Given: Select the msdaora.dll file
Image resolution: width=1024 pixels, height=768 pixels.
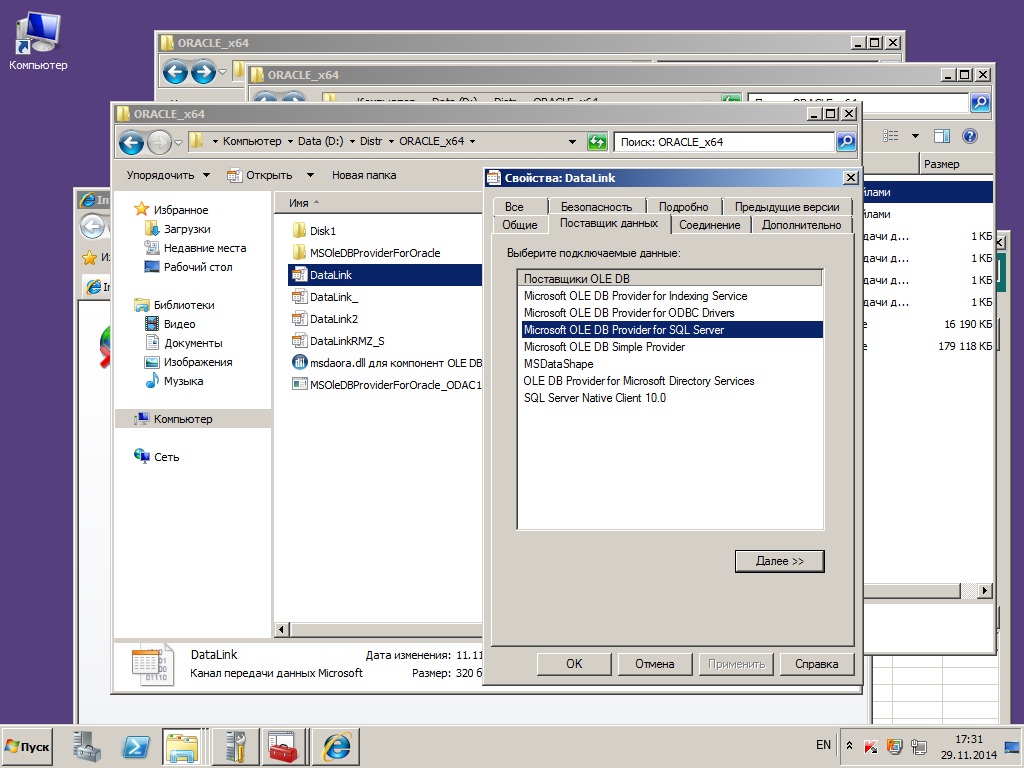Looking at the screenshot, I should coord(387,363).
